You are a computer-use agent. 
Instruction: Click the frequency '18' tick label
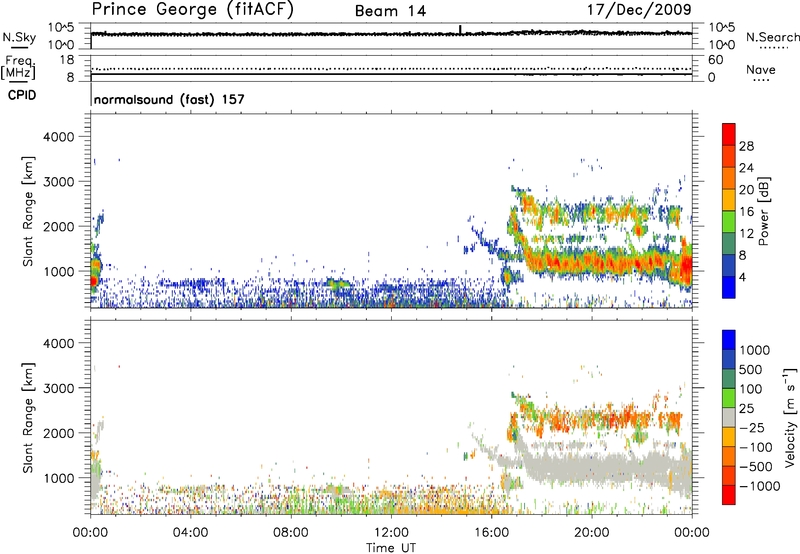[x=67, y=60]
